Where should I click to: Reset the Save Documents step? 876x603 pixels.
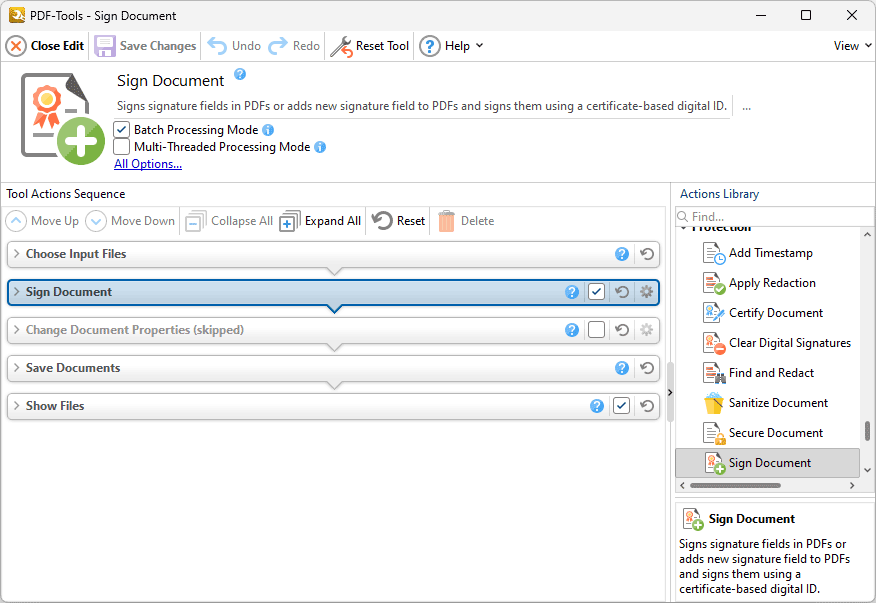647,368
